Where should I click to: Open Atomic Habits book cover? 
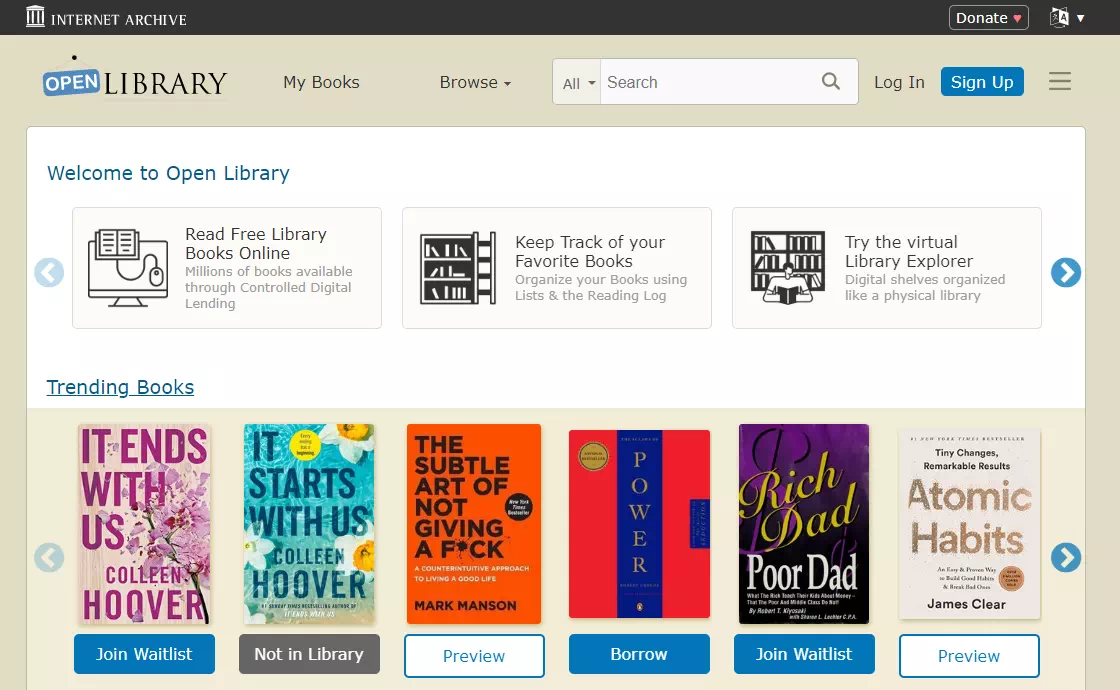coord(969,524)
